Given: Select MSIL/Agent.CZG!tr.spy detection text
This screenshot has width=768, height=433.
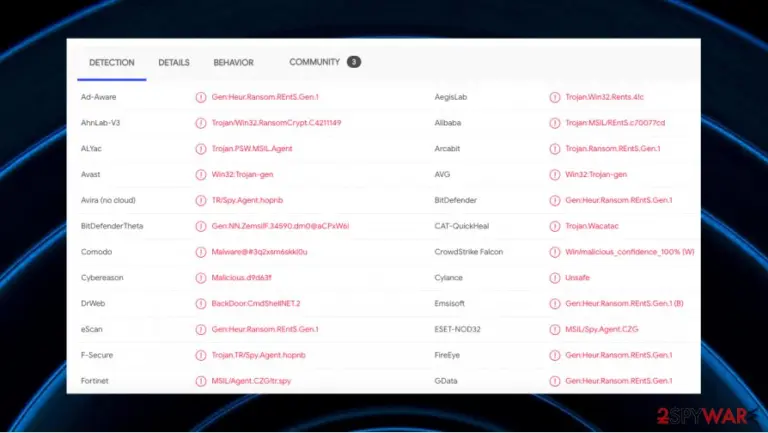Looking at the screenshot, I should [251, 381].
